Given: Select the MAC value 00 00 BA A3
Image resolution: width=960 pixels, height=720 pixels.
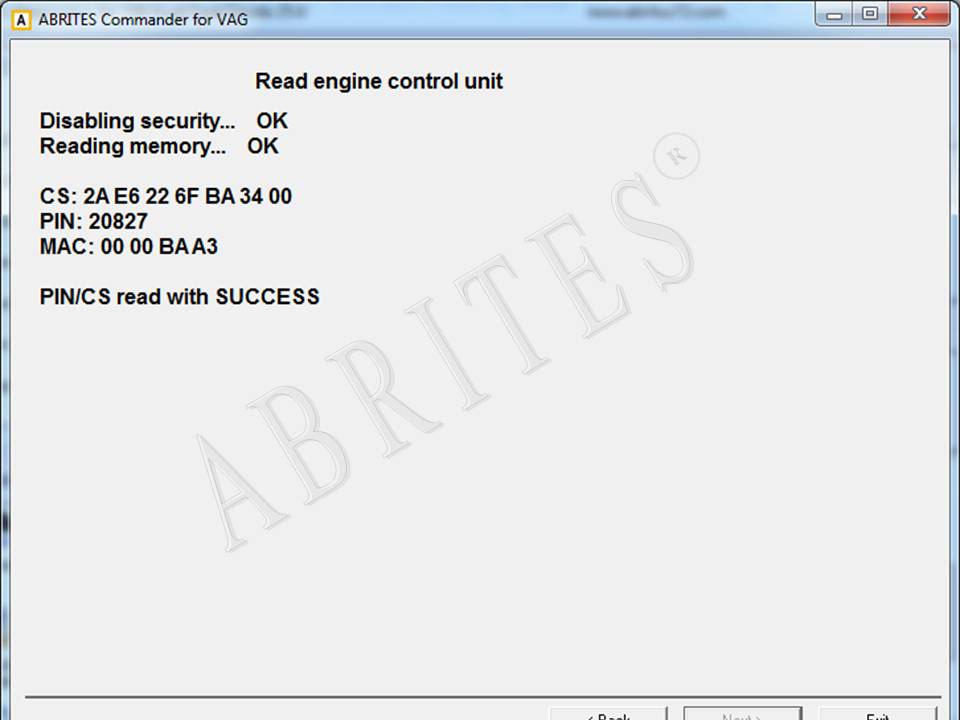Looking at the screenshot, I should tap(159, 247).
